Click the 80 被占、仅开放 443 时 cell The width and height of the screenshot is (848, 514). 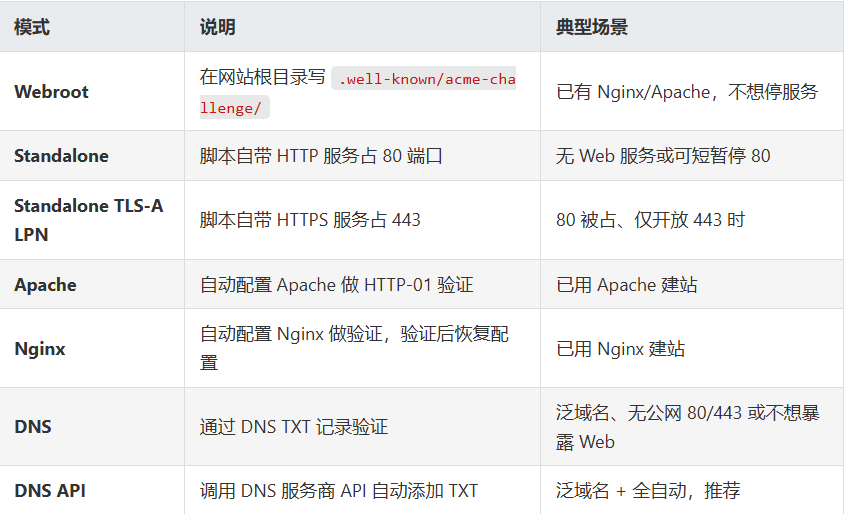coord(650,220)
